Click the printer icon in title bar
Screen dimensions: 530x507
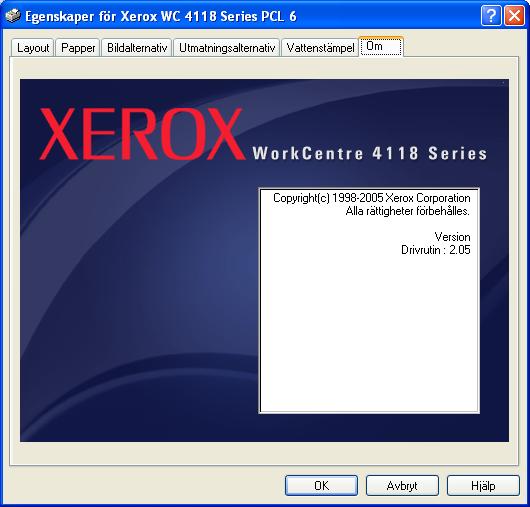click(x=13, y=16)
